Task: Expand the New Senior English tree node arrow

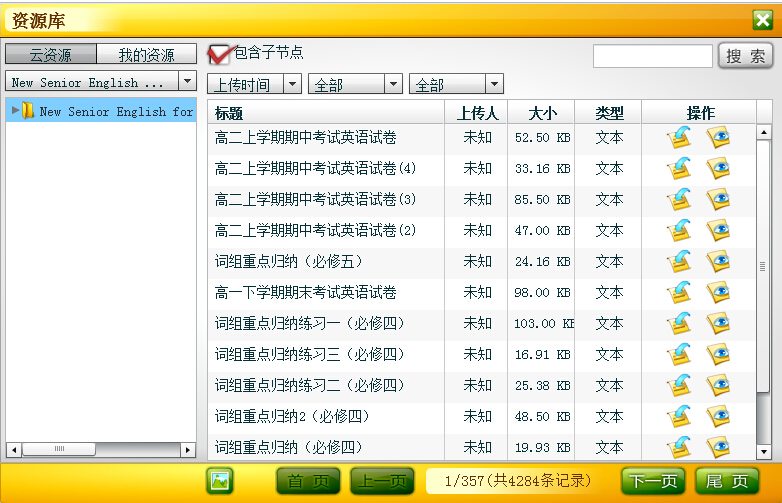Action: click(15, 111)
